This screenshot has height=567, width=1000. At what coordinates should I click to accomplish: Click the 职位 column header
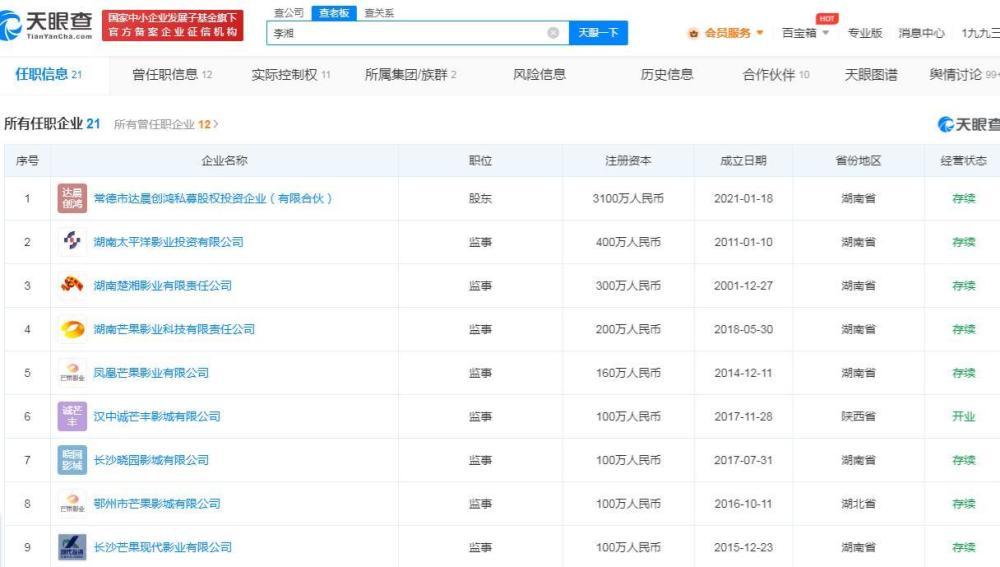(480, 161)
